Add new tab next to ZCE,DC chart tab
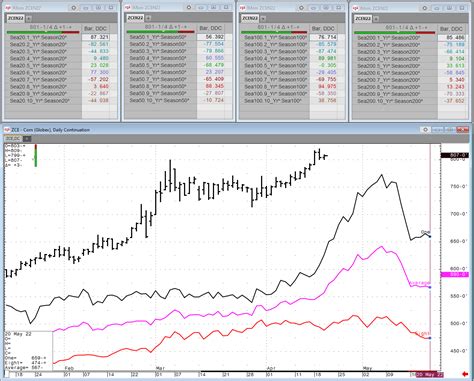 (28, 139)
